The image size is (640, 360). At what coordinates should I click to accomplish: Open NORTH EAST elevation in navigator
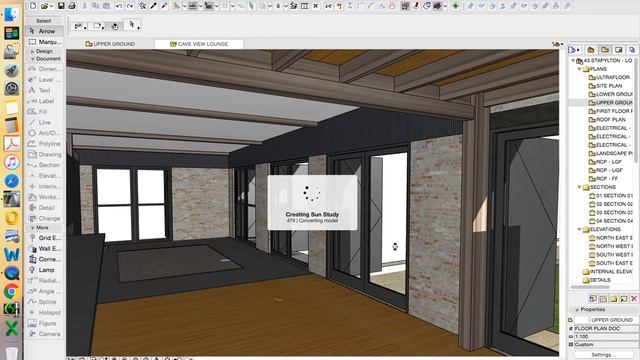pos(611,238)
